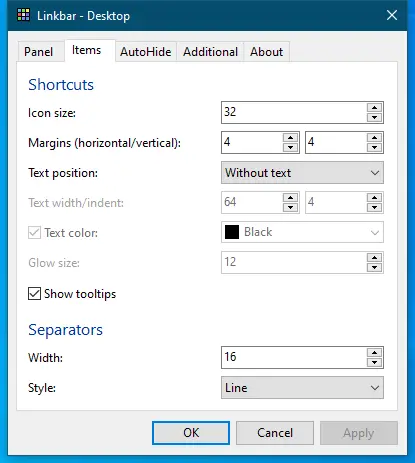Image resolution: width=415 pixels, height=463 pixels.
Task: Decrease Icon size with down arrow
Action: coord(374,117)
